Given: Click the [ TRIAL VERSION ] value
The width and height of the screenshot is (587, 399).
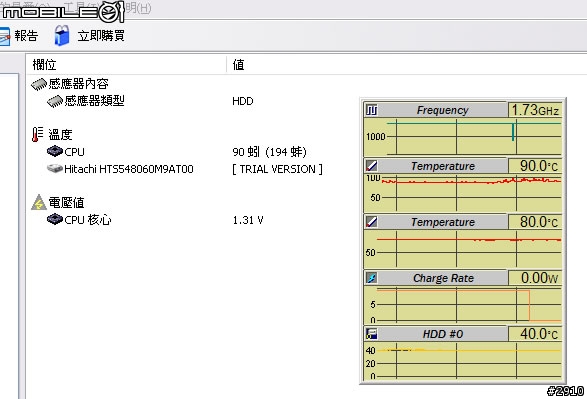Looking at the screenshot, I should (277, 169).
